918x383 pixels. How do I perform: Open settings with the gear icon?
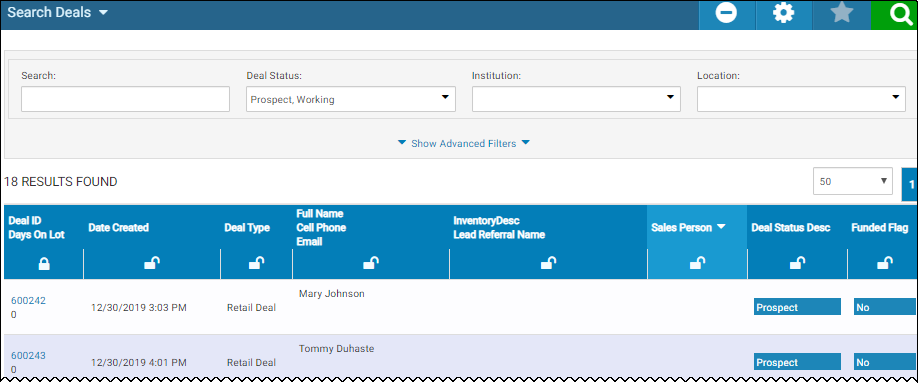783,13
